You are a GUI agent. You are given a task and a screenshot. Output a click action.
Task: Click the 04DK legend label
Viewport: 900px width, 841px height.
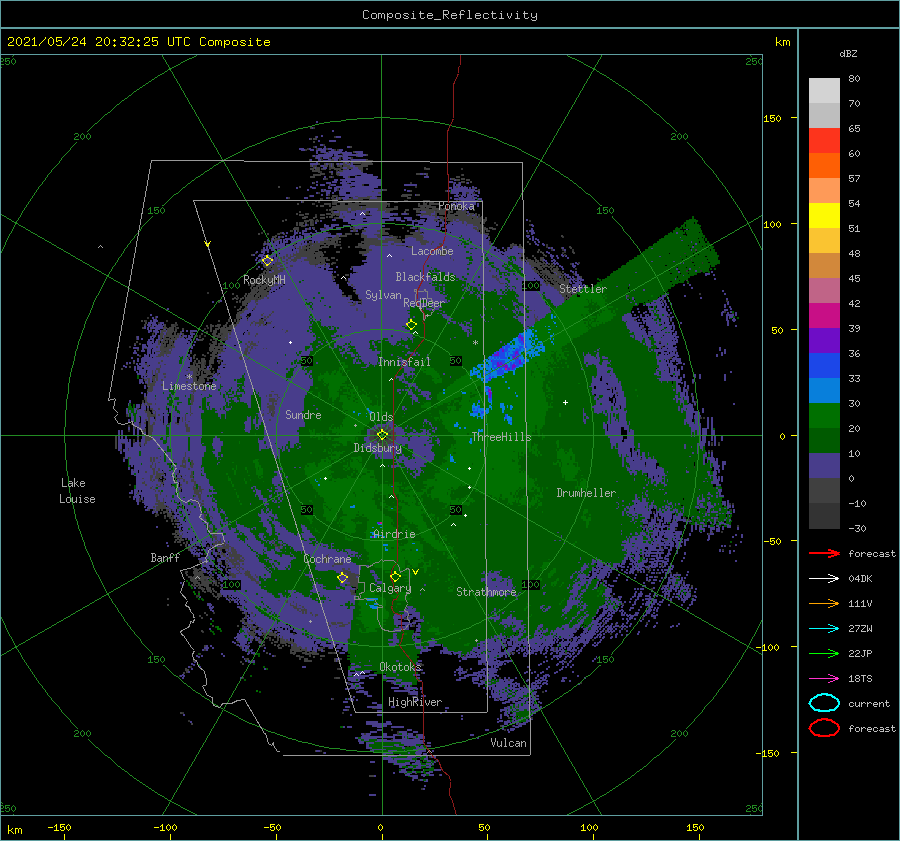pyautogui.click(x=860, y=579)
